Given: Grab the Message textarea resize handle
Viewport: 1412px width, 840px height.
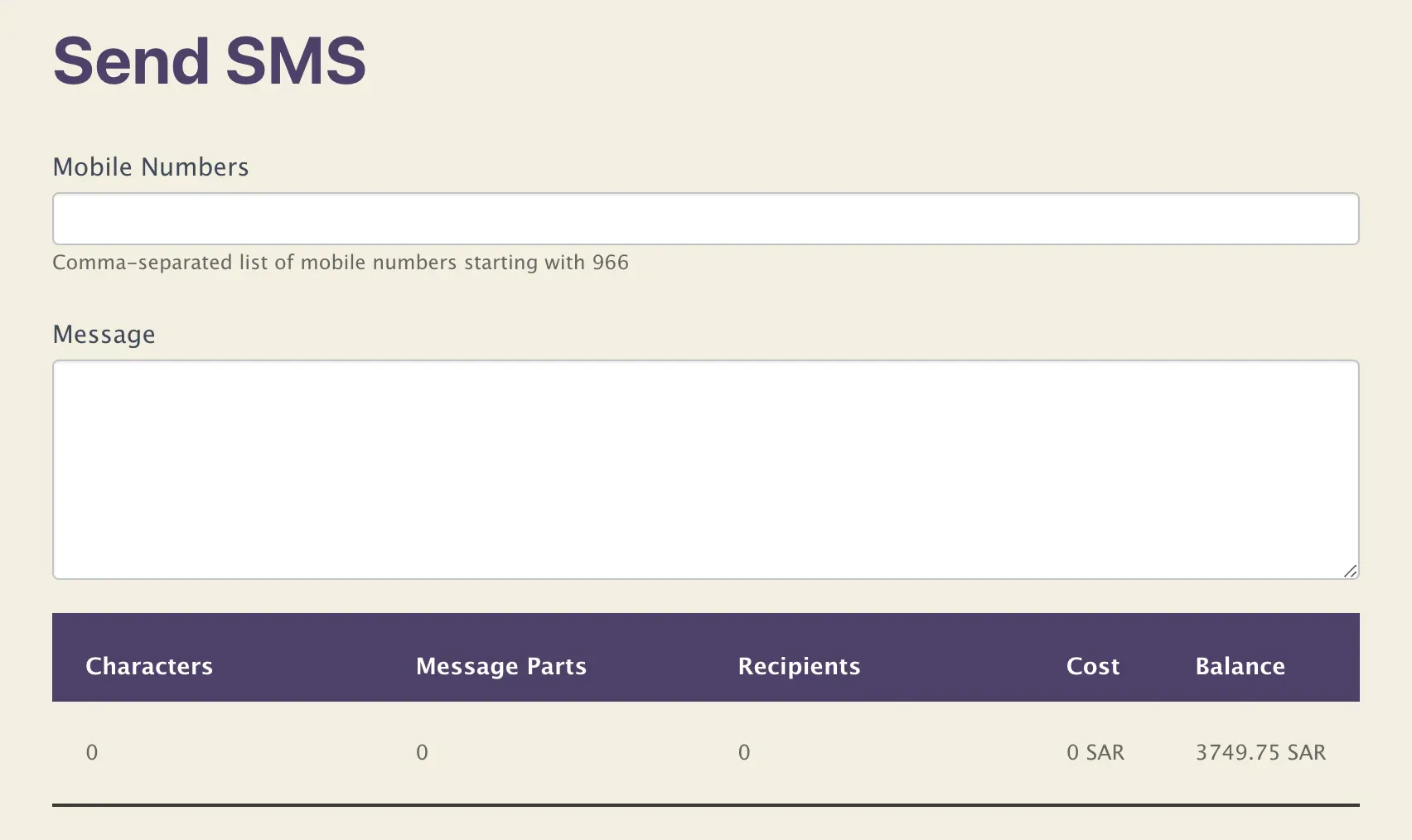Looking at the screenshot, I should 1351,571.
